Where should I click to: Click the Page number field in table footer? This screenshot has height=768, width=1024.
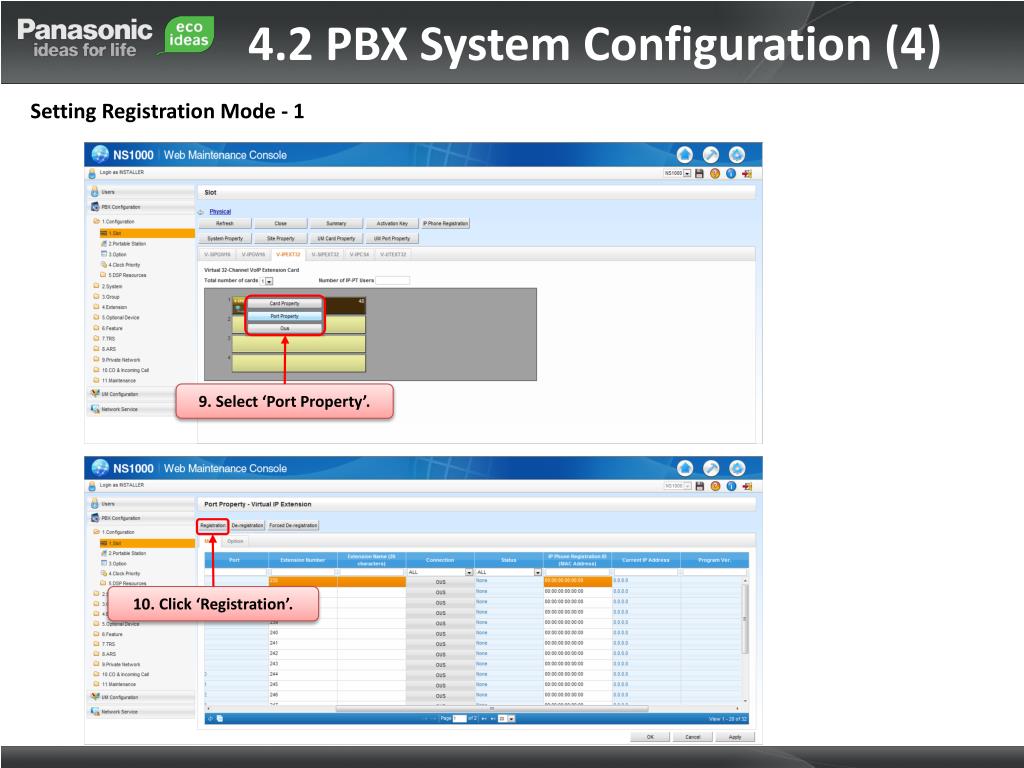460,718
